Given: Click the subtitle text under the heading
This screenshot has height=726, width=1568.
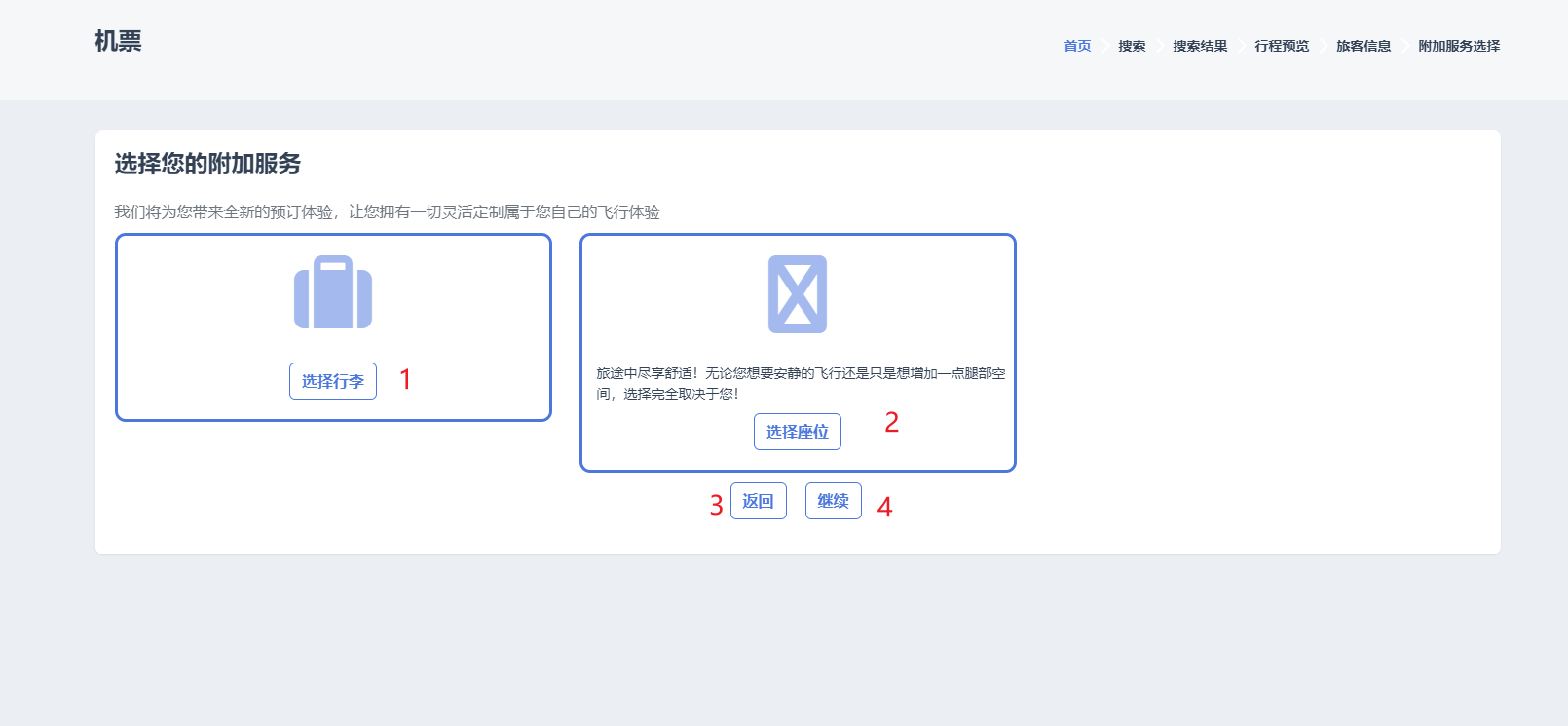Looking at the screenshot, I should pyautogui.click(x=387, y=212).
